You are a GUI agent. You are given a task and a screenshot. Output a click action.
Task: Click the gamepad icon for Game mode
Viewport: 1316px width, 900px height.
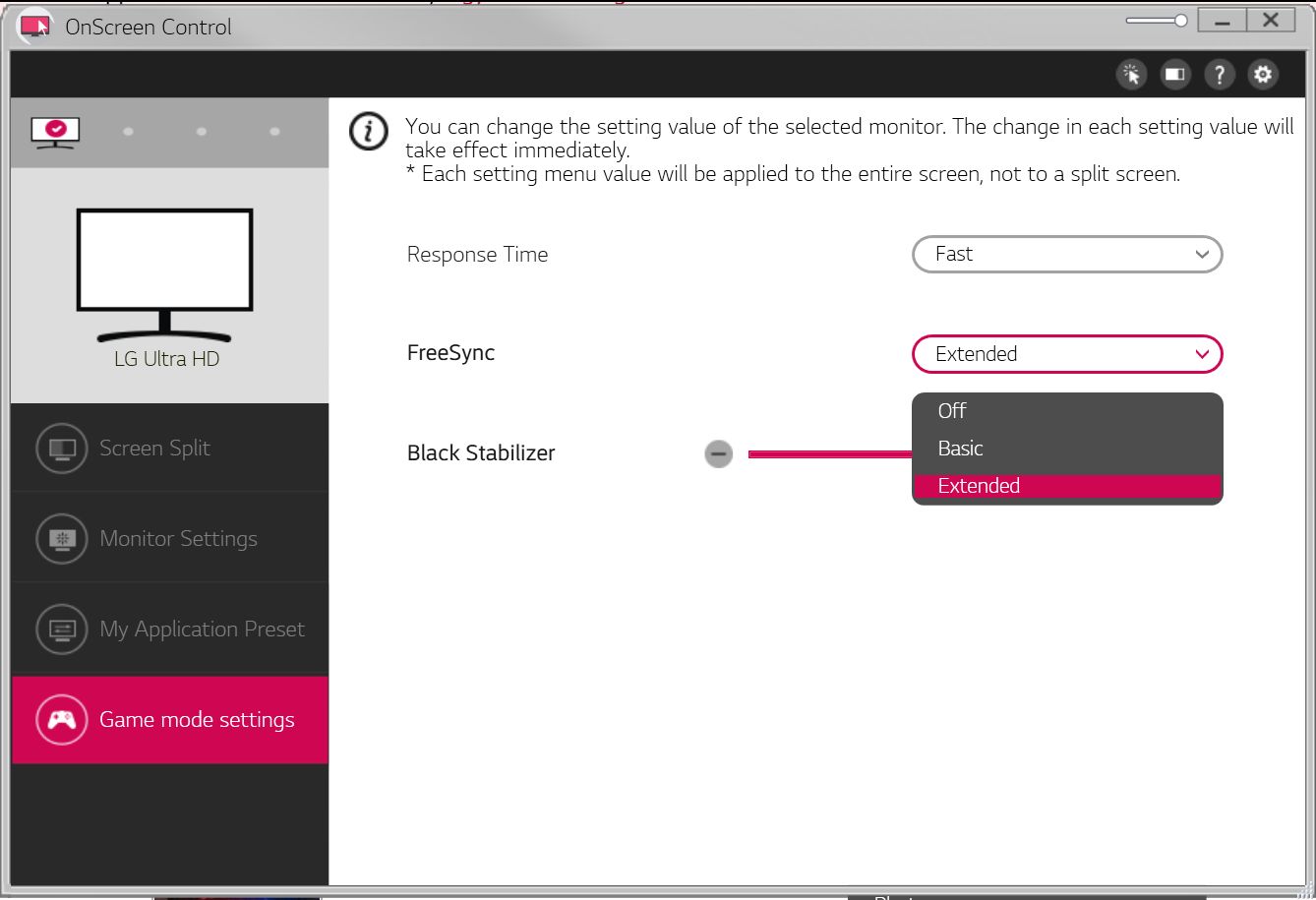point(62,720)
